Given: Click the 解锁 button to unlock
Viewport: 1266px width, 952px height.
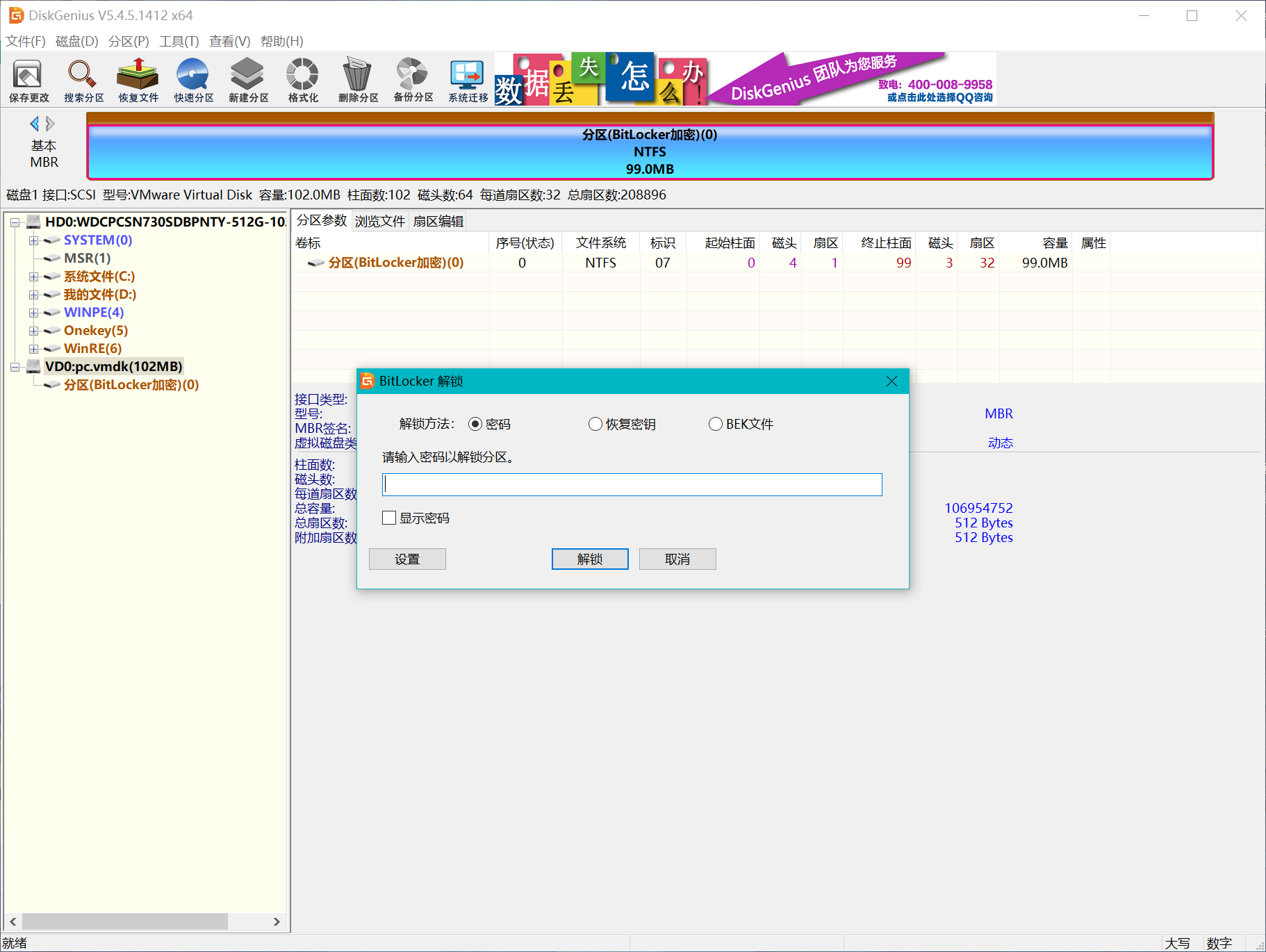Looking at the screenshot, I should coord(590,559).
